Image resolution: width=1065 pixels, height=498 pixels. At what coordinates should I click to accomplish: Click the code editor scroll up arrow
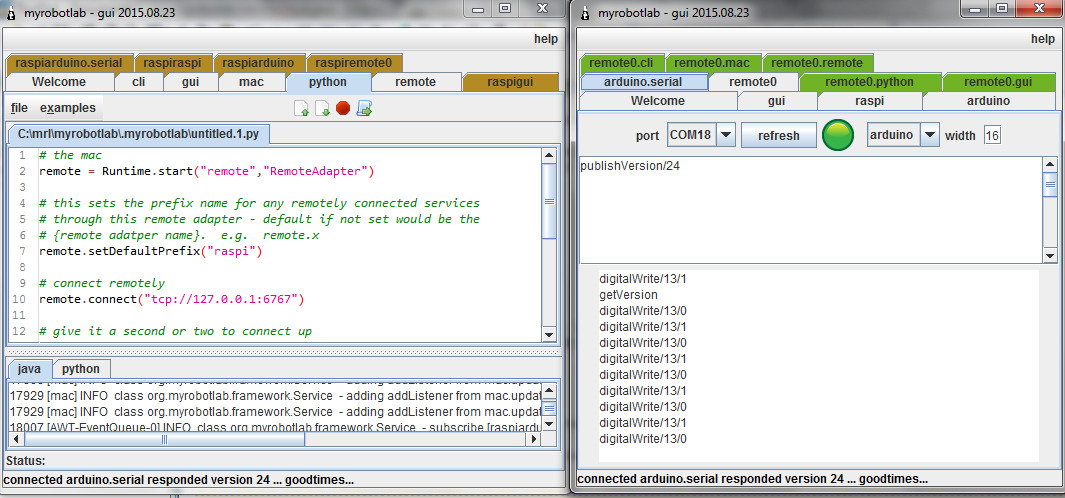[x=549, y=155]
